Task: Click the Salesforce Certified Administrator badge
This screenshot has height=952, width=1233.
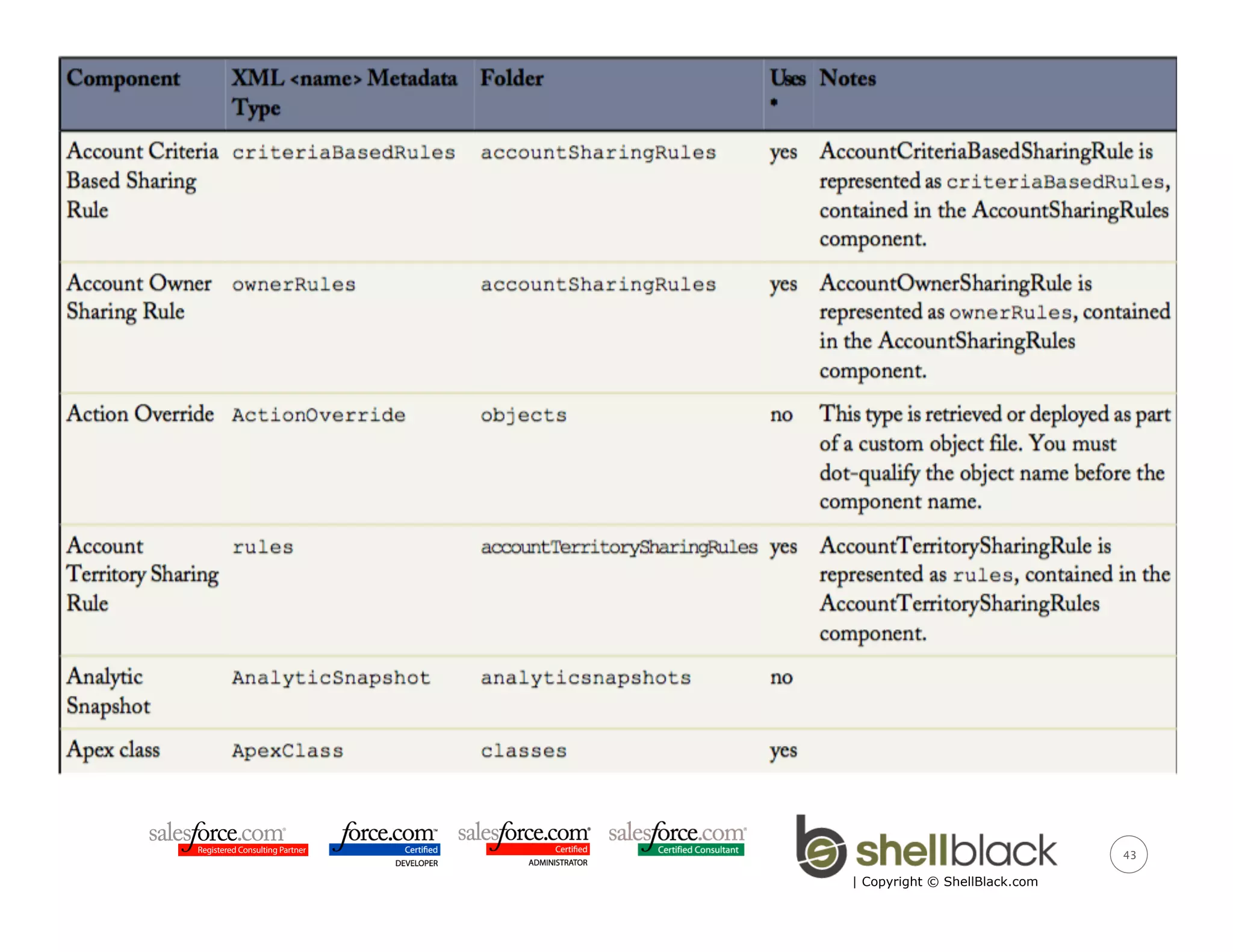Action: (x=524, y=841)
